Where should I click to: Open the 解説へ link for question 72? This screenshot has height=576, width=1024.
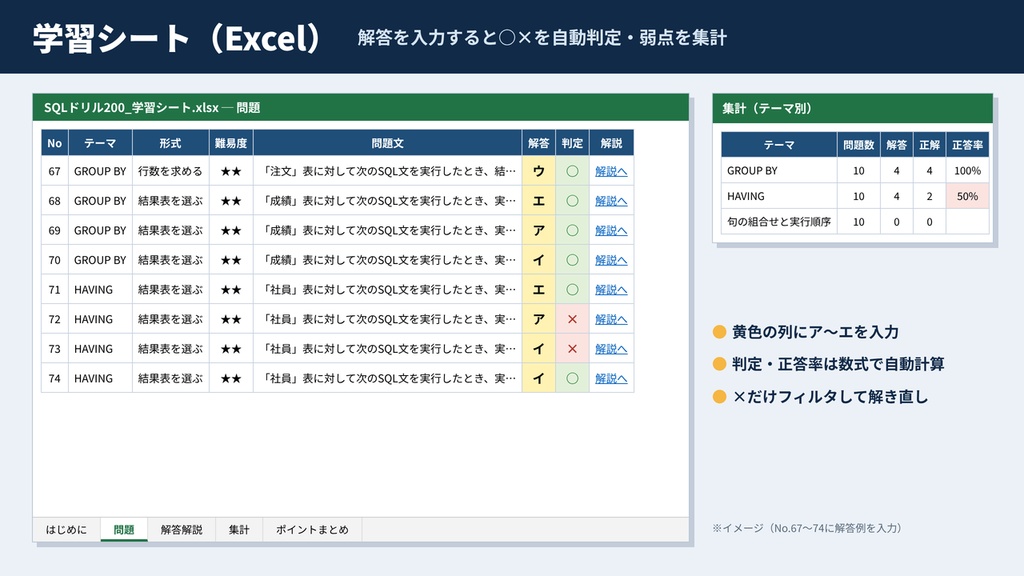pos(611,319)
